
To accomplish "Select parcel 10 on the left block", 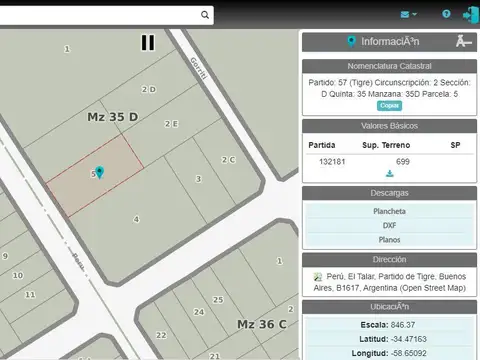I will (x=18, y=275).
